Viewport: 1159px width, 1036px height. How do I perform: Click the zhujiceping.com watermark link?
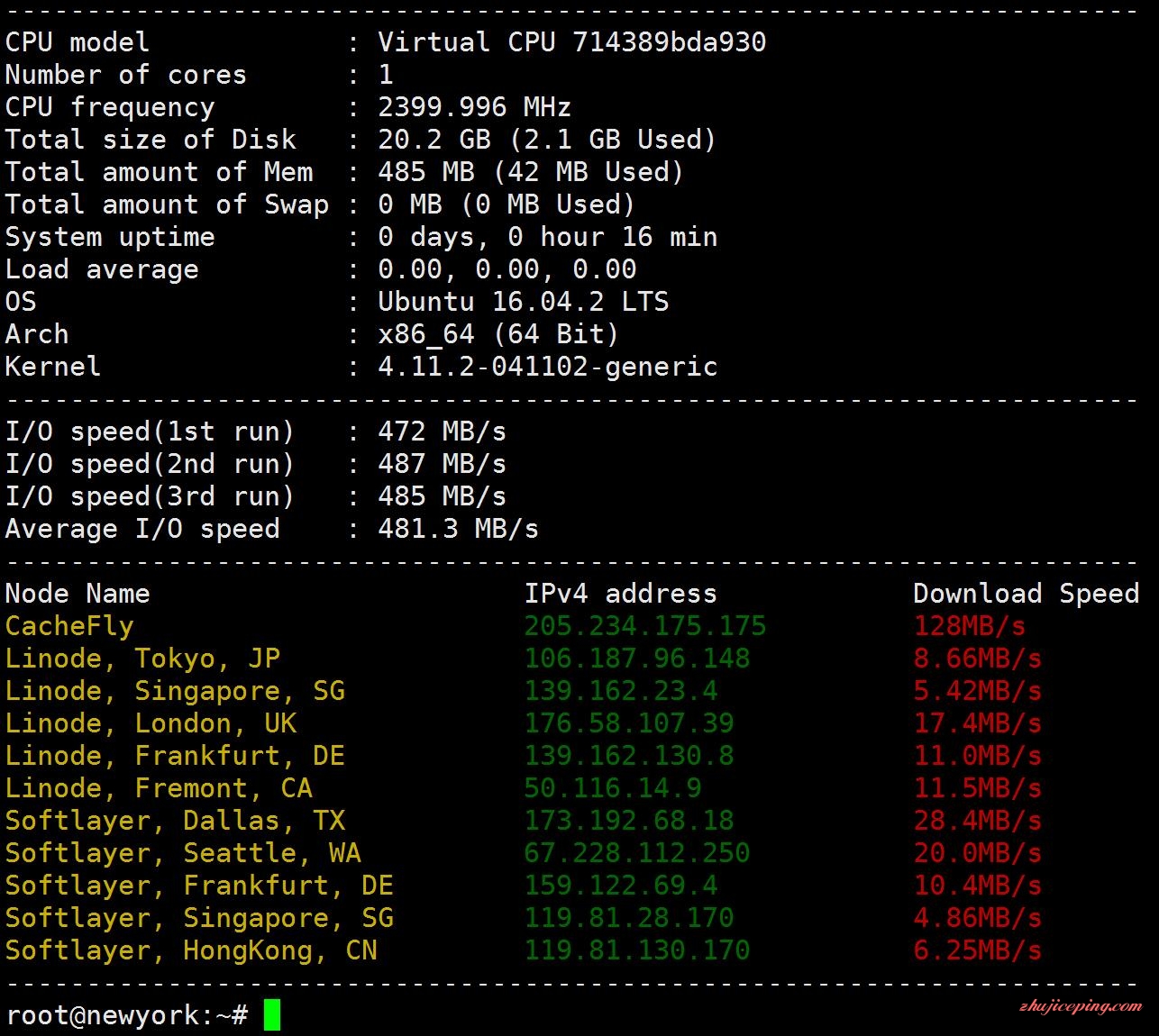(1081, 1006)
